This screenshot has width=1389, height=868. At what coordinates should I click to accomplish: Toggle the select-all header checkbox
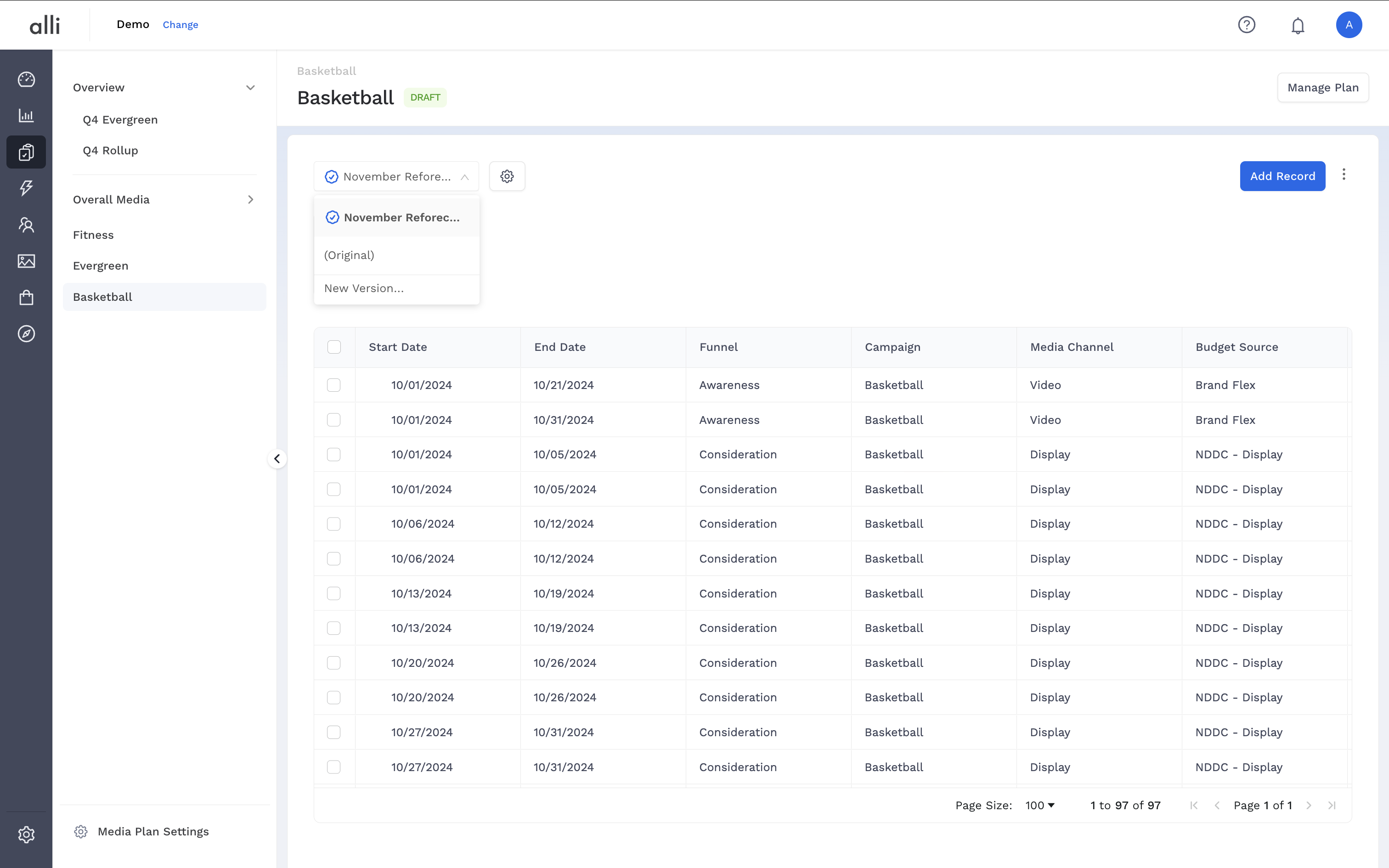(334, 347)
